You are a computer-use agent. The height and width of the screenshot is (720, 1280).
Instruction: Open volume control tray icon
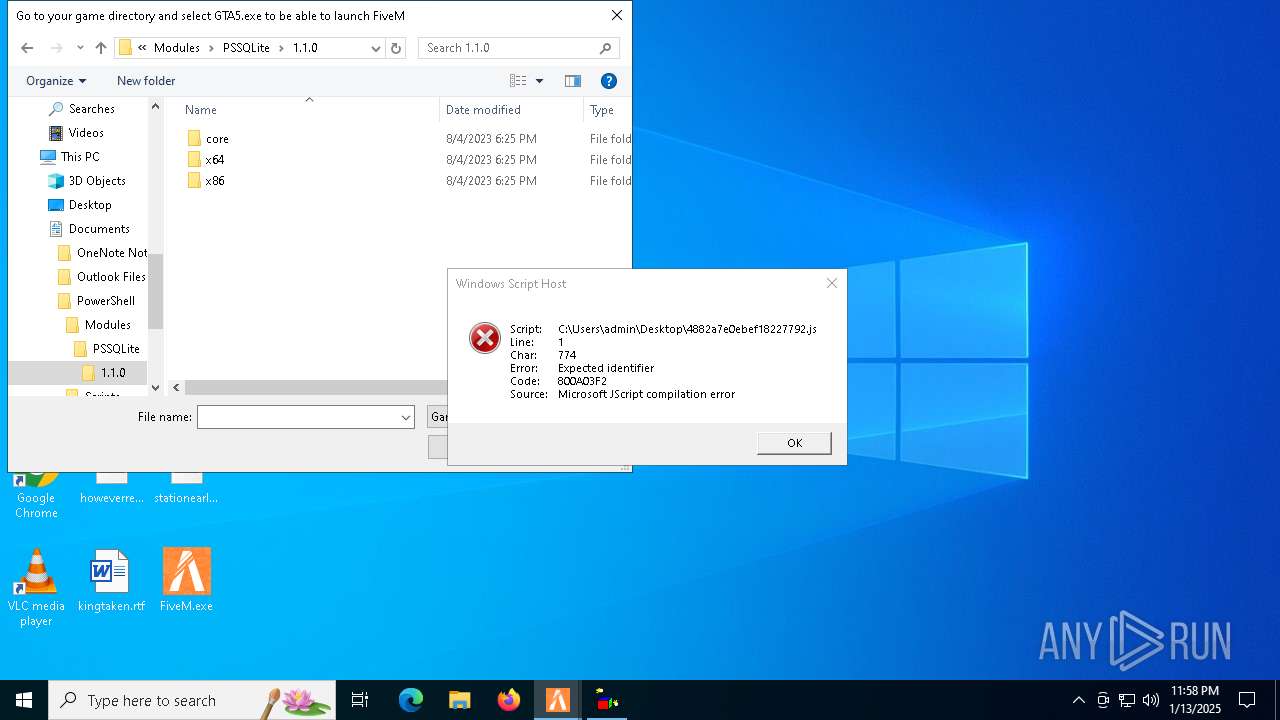point(1151,700)
